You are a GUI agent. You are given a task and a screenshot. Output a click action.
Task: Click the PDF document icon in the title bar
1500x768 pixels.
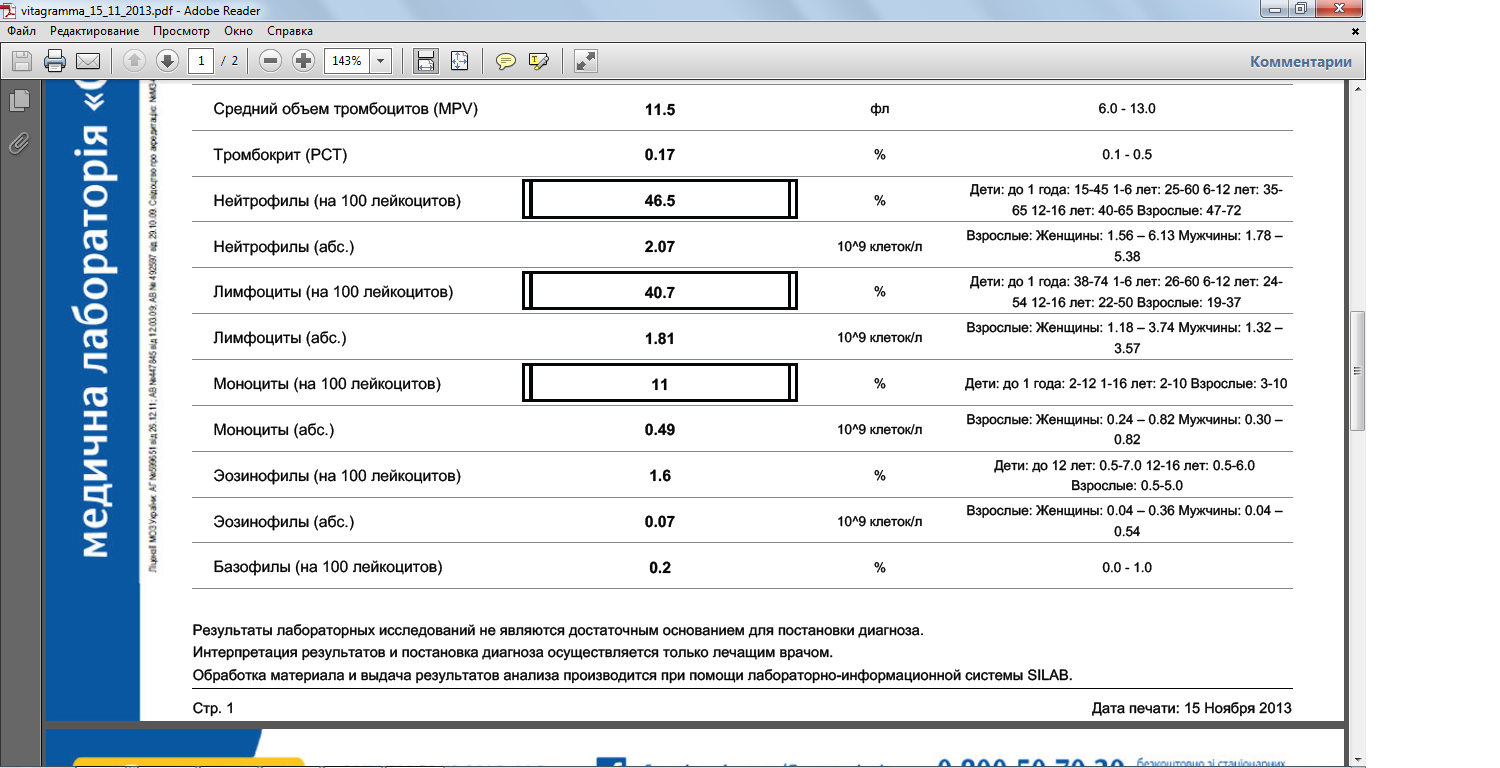coord(10,11)
